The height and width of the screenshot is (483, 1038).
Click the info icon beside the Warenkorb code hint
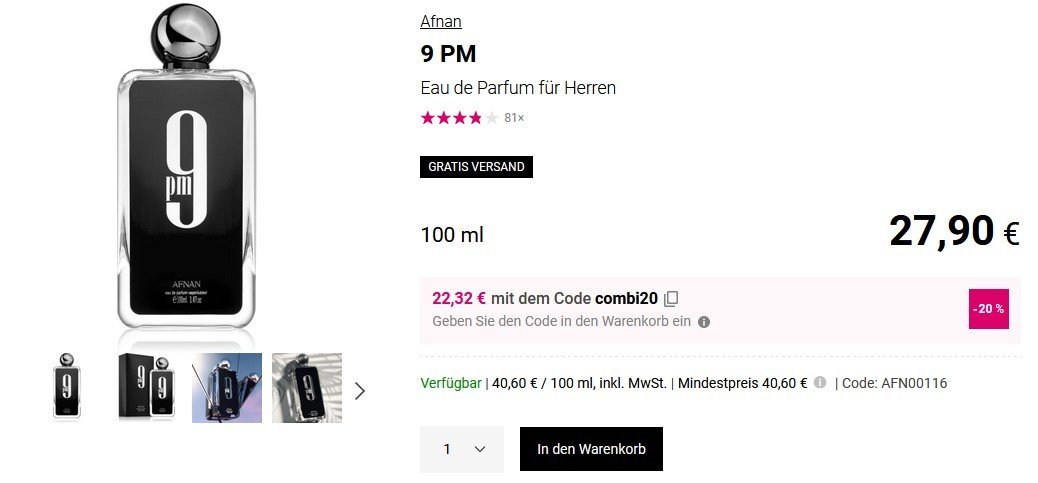click(704, 322)
